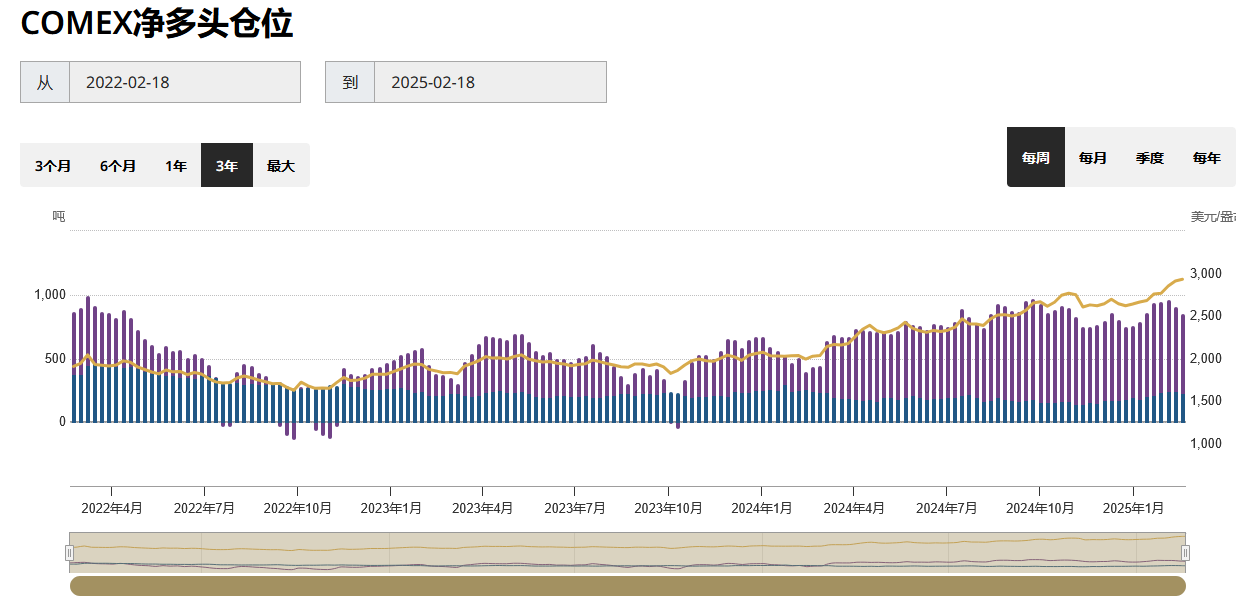Change the frequency to 季度

[1150, 157]
